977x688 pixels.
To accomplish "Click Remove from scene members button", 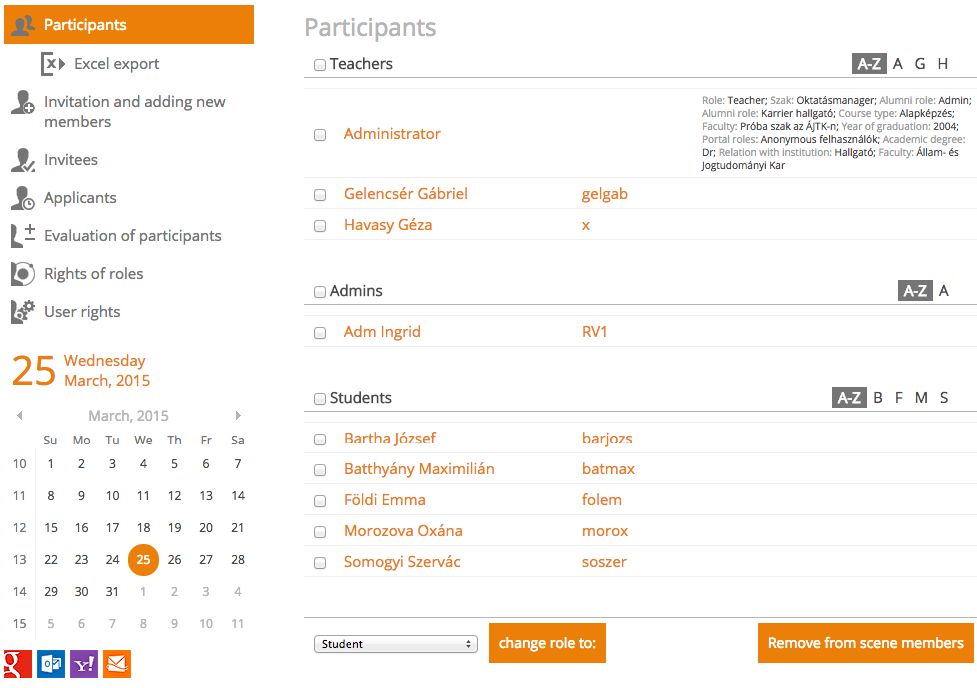I will click(x=865, y=643).
